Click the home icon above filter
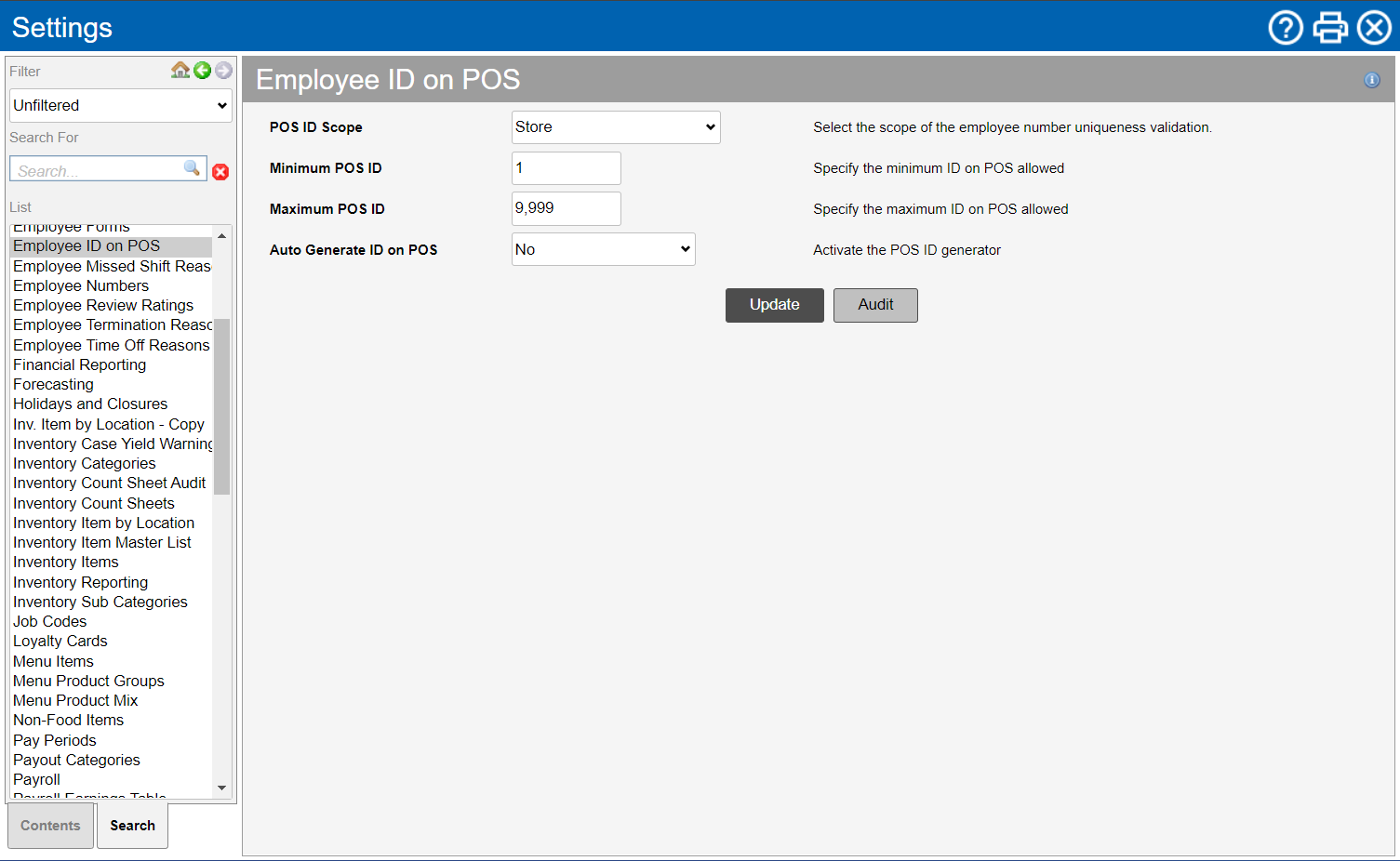The image size is (1400, 861). 180,70
